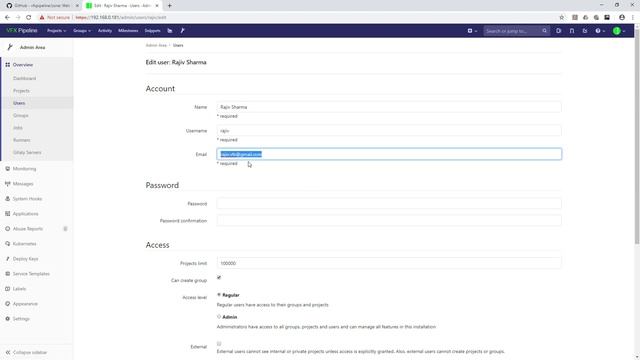Toggle the Can create group checkbox
640x360 pixels.
[x=219, y=278]
